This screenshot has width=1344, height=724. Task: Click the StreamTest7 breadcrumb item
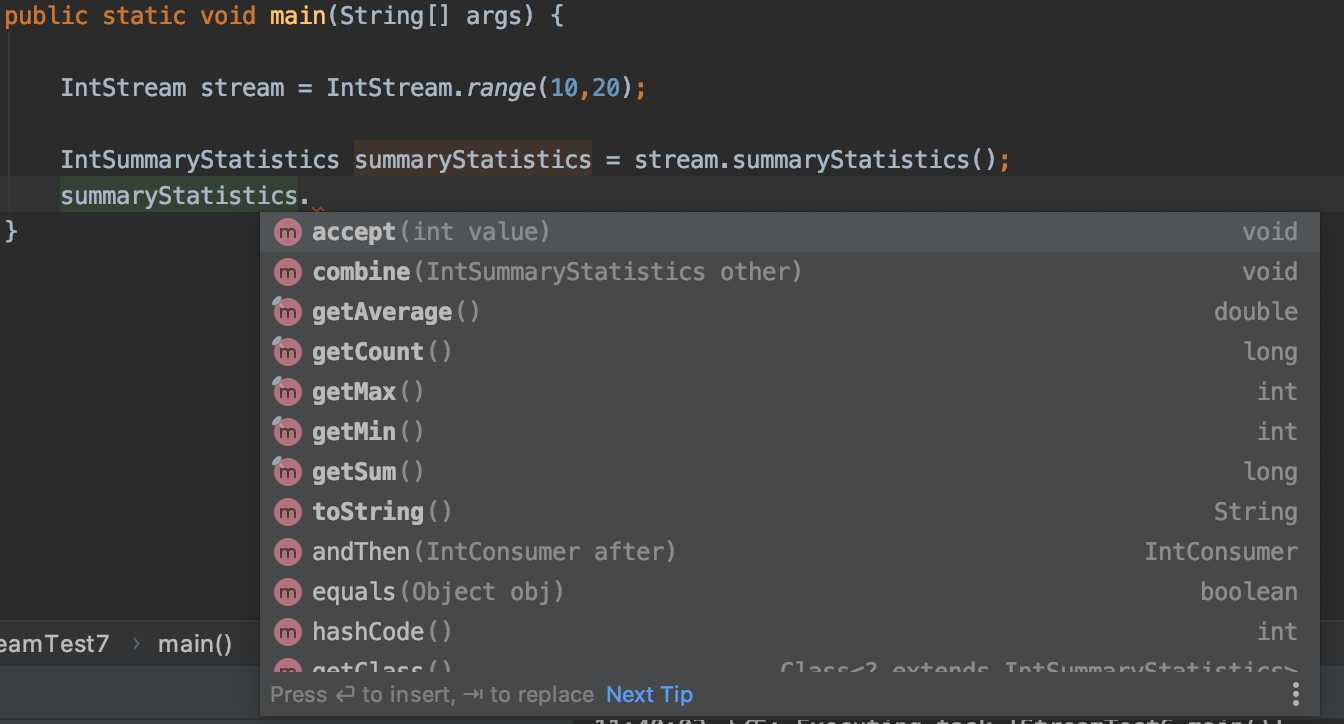54,644
